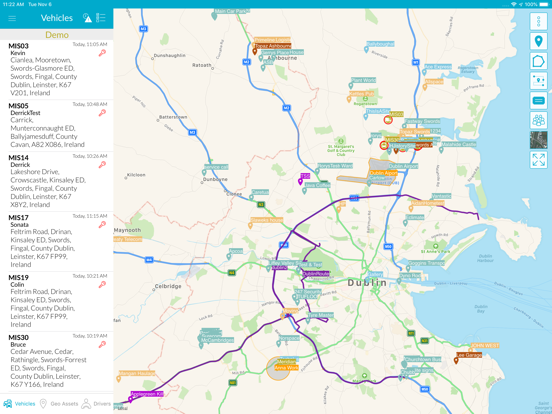Switch to the Vehicles tab
The height and width of the screenshot is (414, 552).
pos(19,404)
